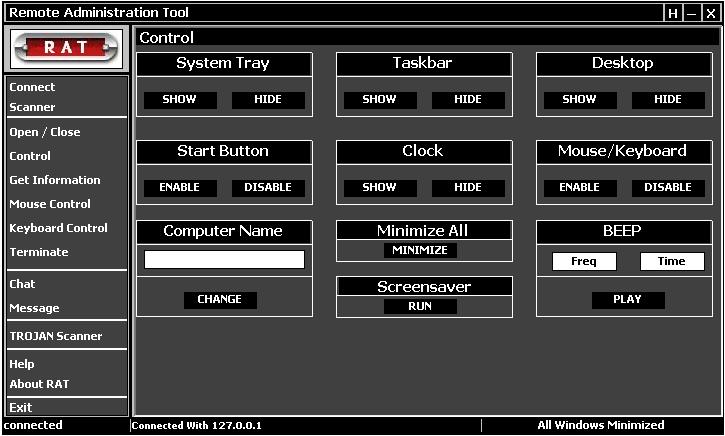Open the Connect menu item

pyautogui.click(x=33, y=87)
